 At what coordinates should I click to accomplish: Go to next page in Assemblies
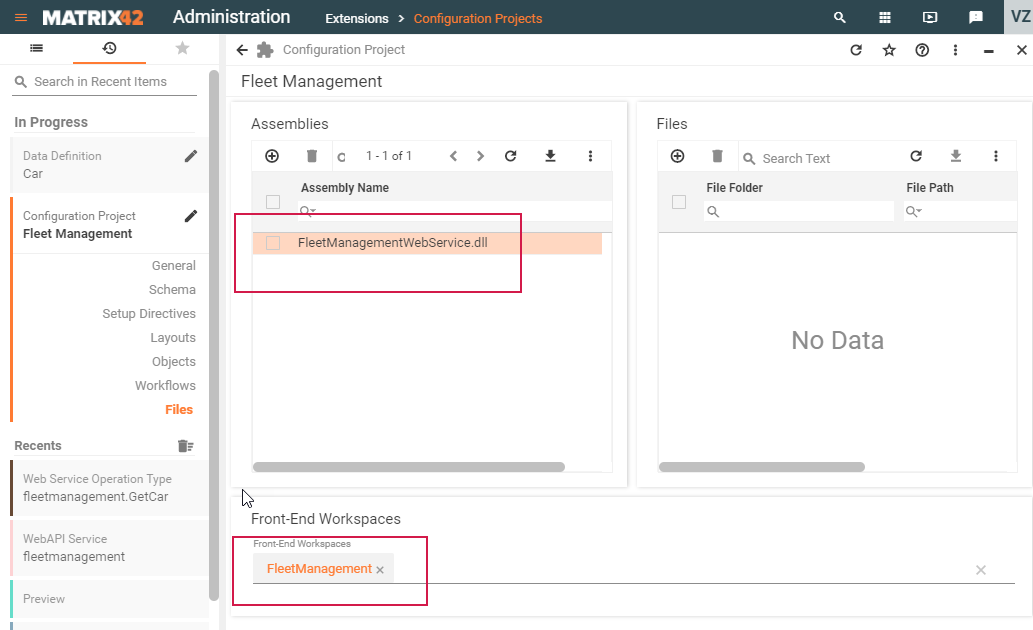pyautogui.click(x=480, y=156)
